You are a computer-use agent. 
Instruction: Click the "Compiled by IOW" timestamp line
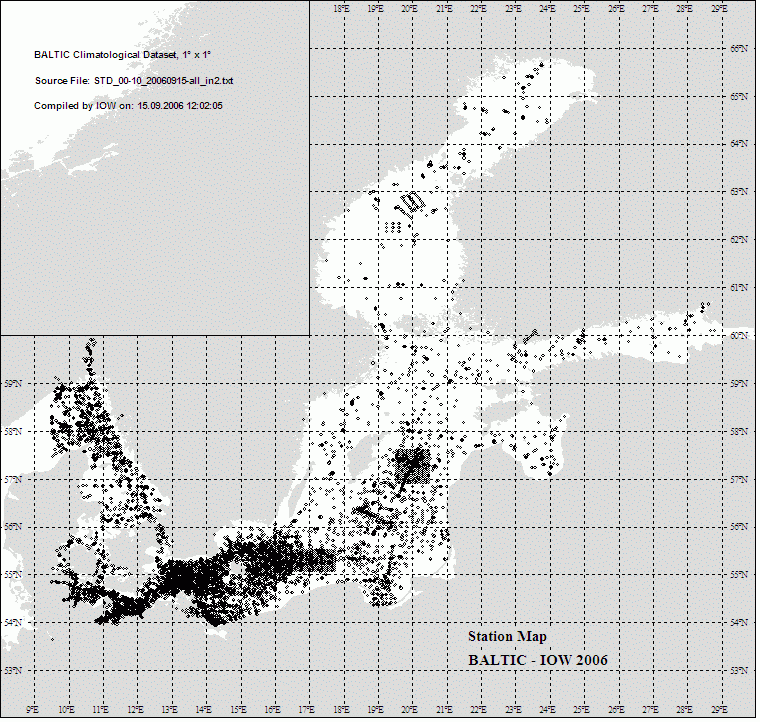coord(128,105)
